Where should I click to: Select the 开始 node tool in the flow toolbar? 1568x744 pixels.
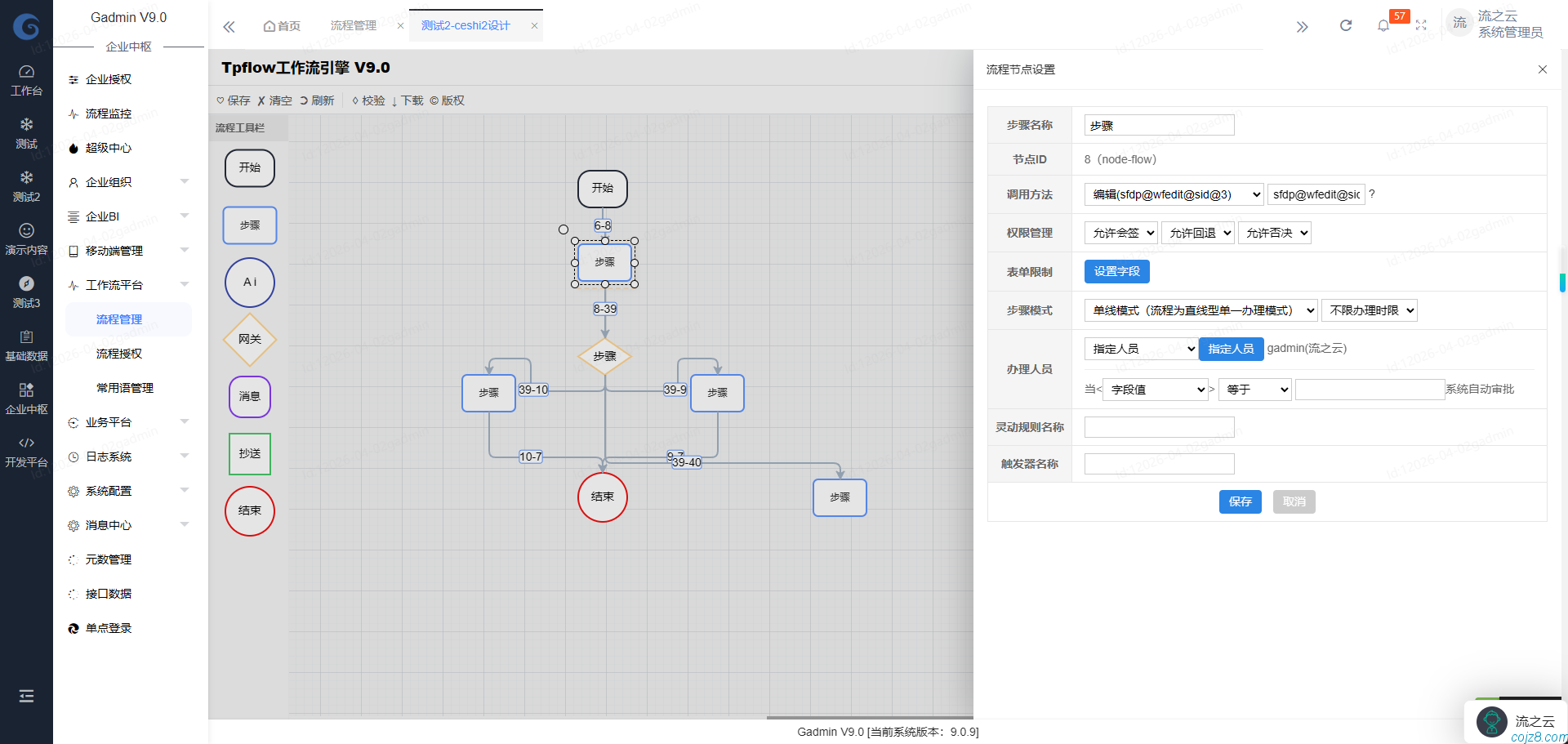tap(249, 168)
